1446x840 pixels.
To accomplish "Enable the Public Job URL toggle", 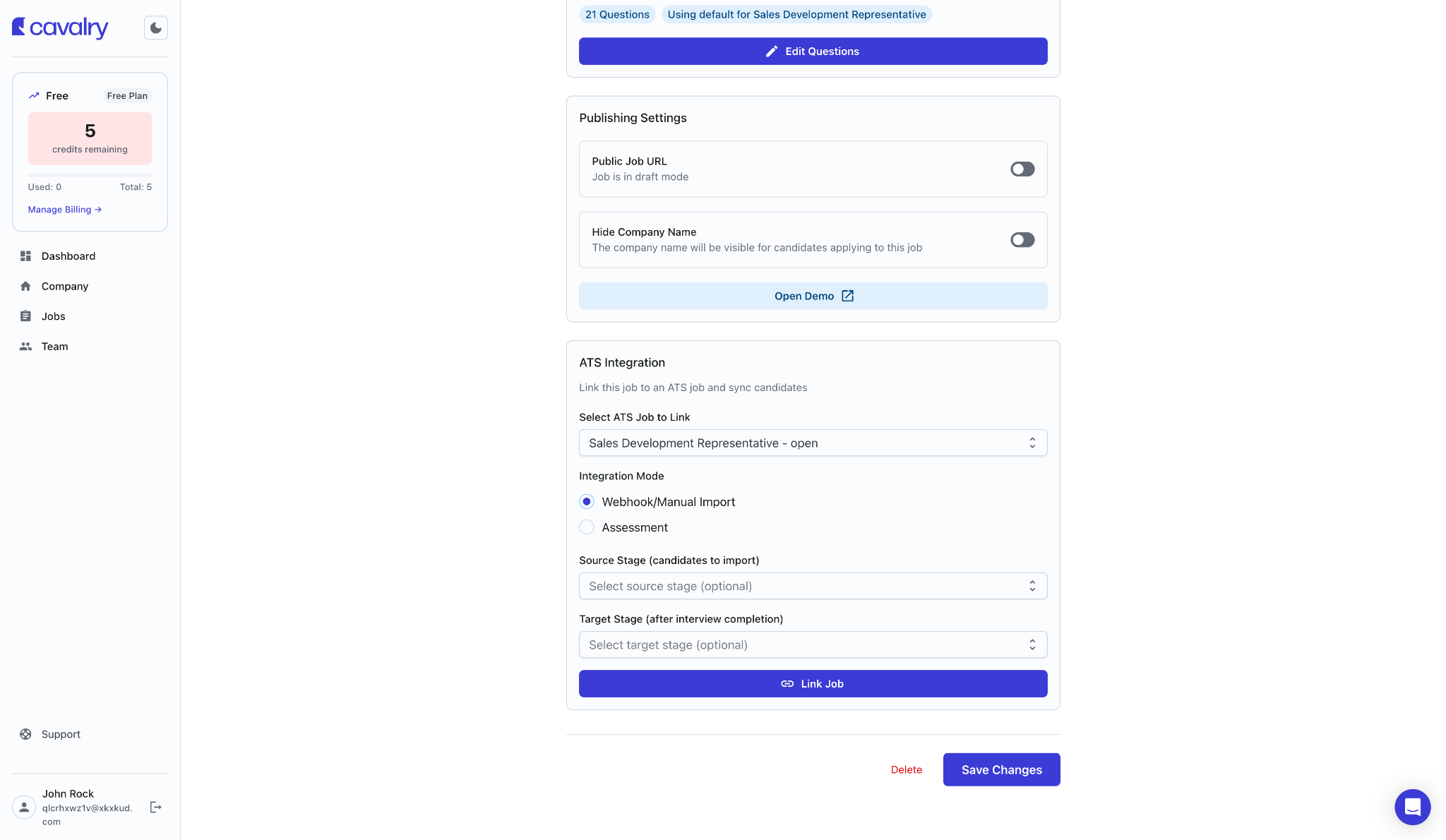I will [1022, 169].
